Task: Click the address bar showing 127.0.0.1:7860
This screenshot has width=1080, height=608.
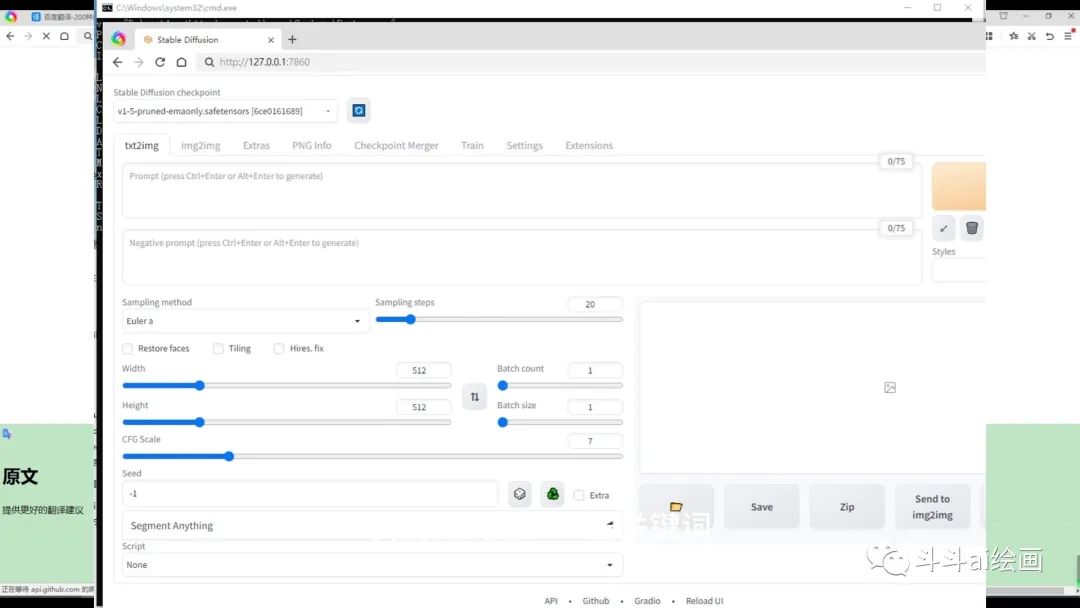Action: point(592,62)
